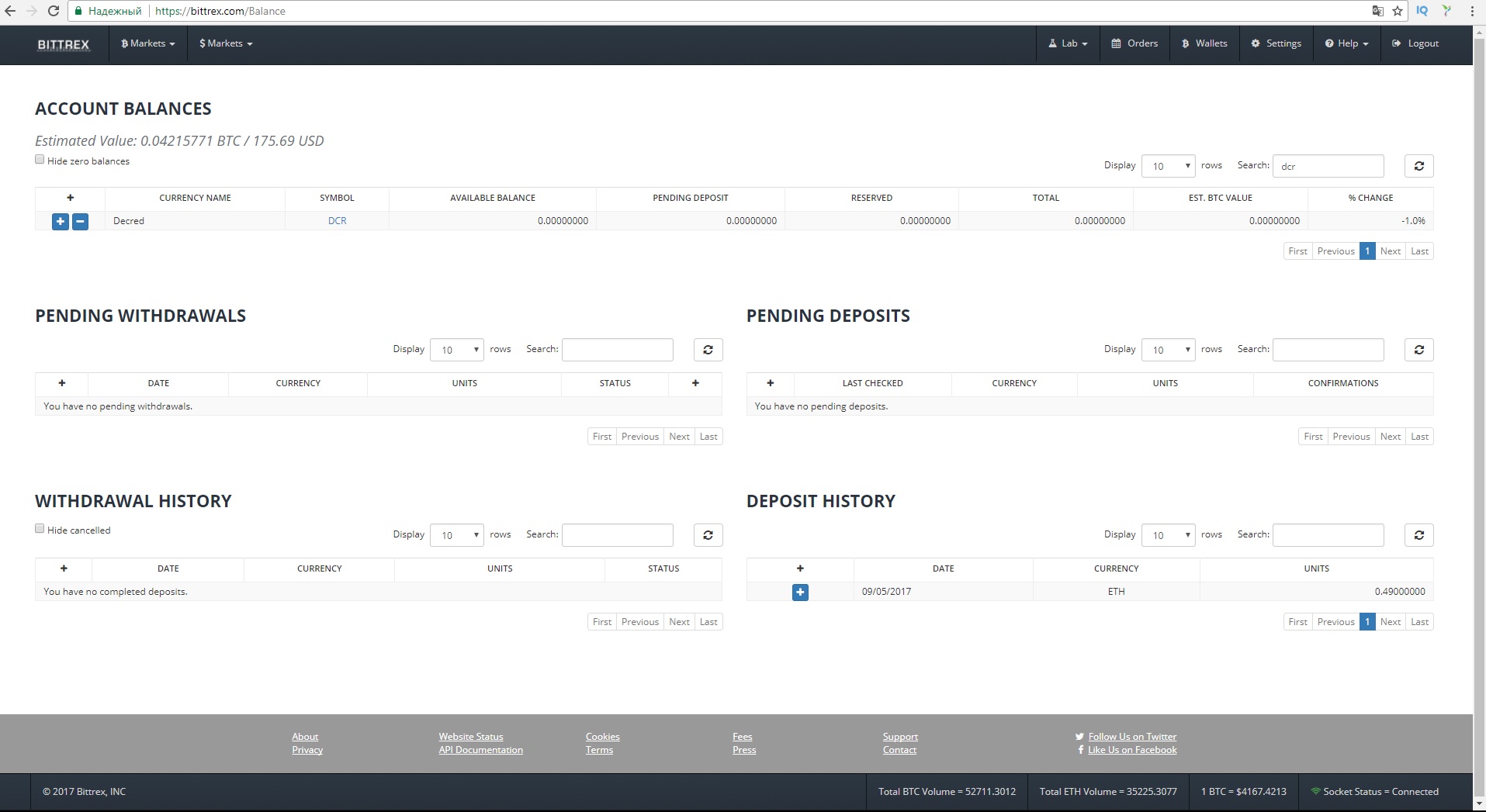Click the green Y extension icon

tap(1446, 11)
